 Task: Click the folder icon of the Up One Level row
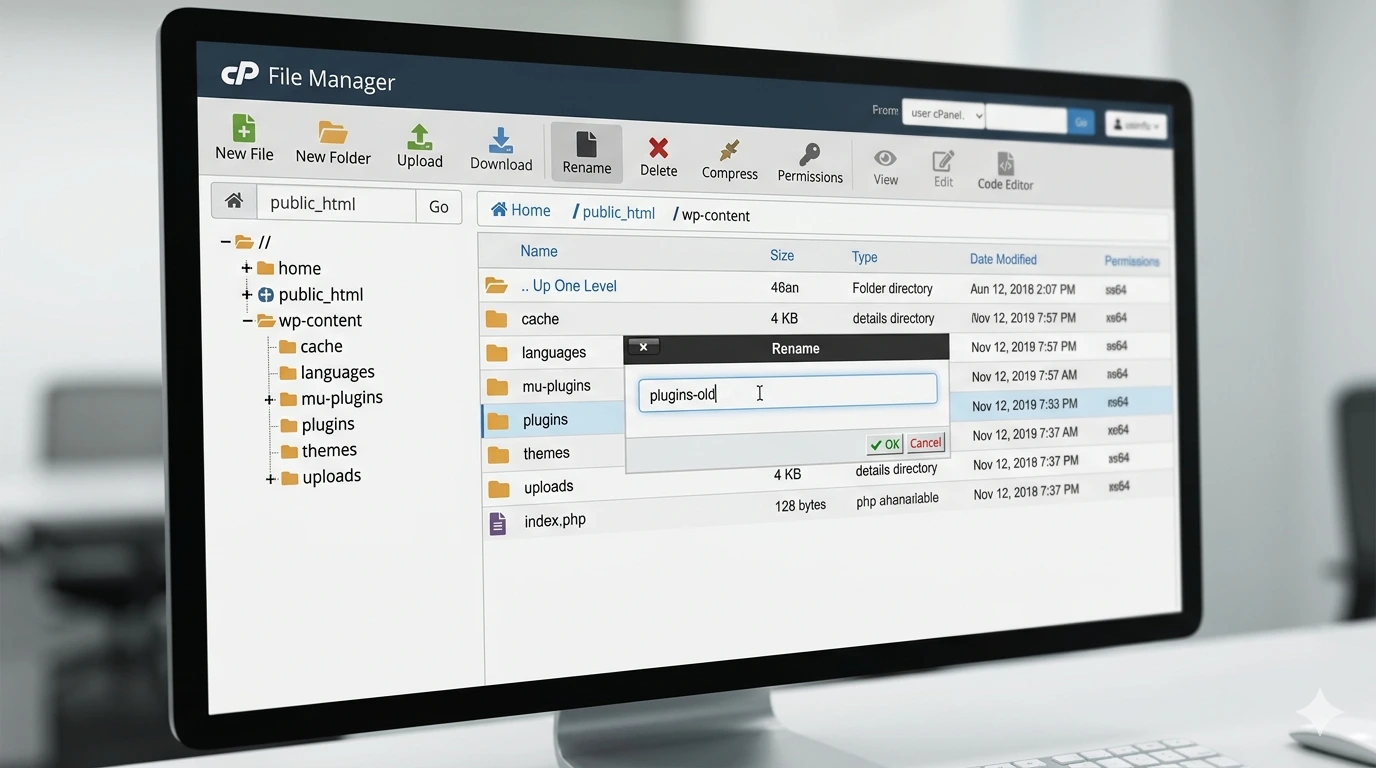496,286
